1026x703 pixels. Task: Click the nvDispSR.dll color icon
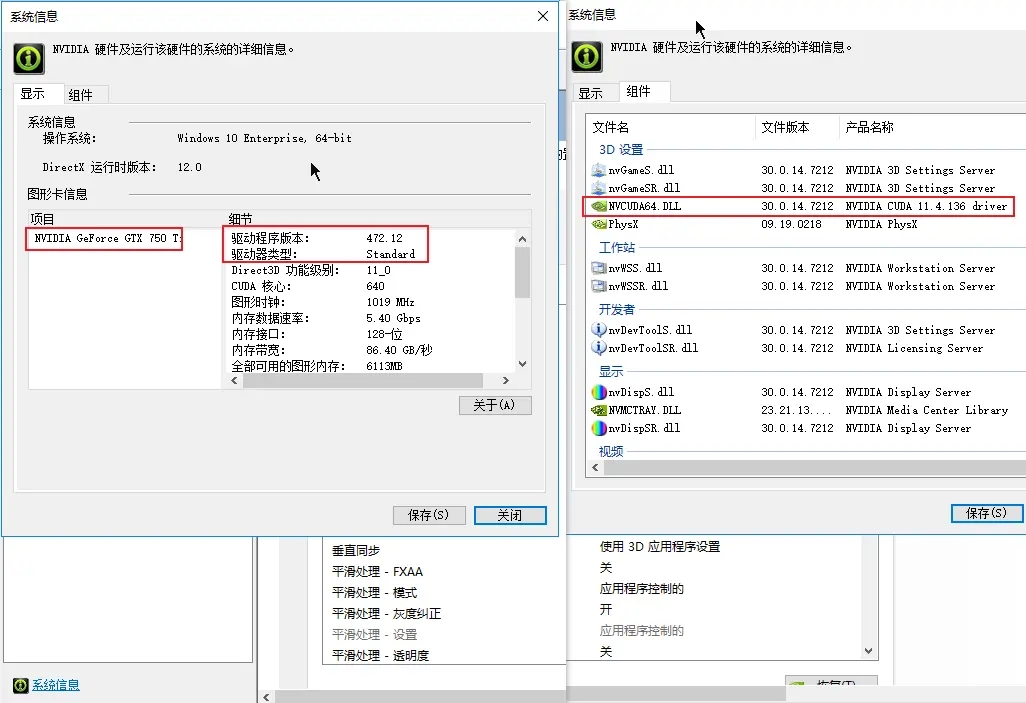[598, 428]
